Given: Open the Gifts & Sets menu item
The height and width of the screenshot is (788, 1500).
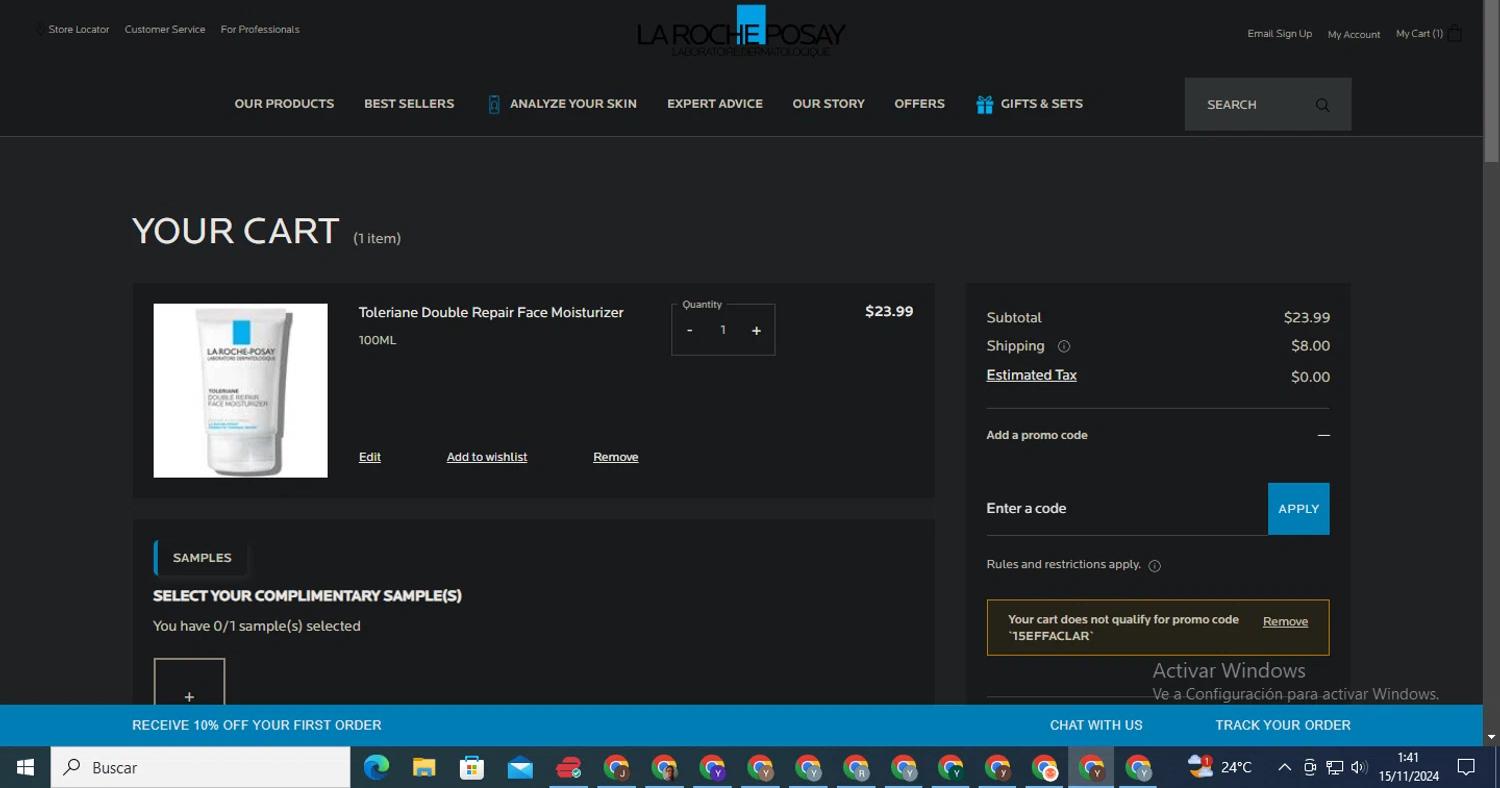Looking at the screenshot, I should (x=1041, y=104).
